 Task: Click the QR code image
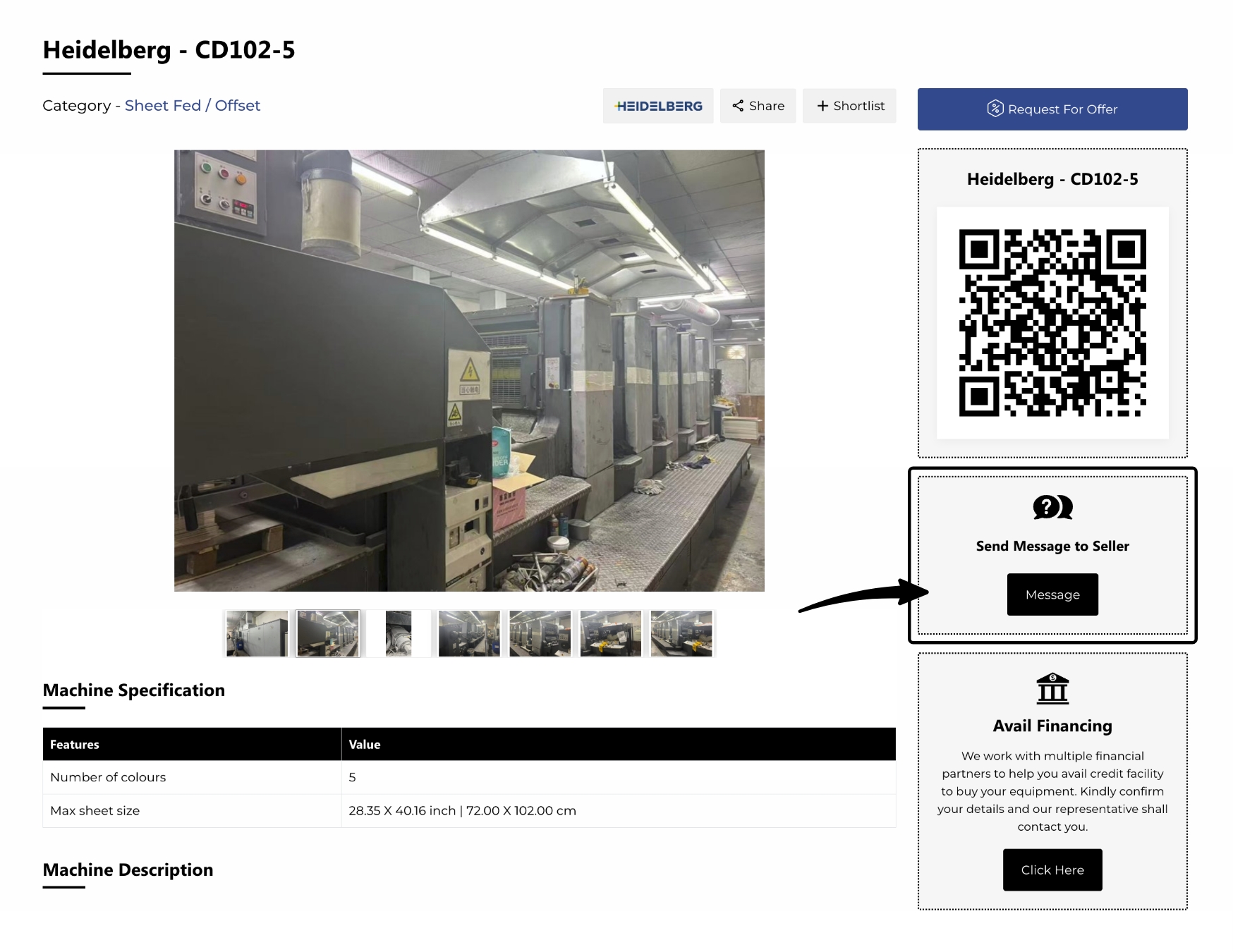[x=1052, y=323]
